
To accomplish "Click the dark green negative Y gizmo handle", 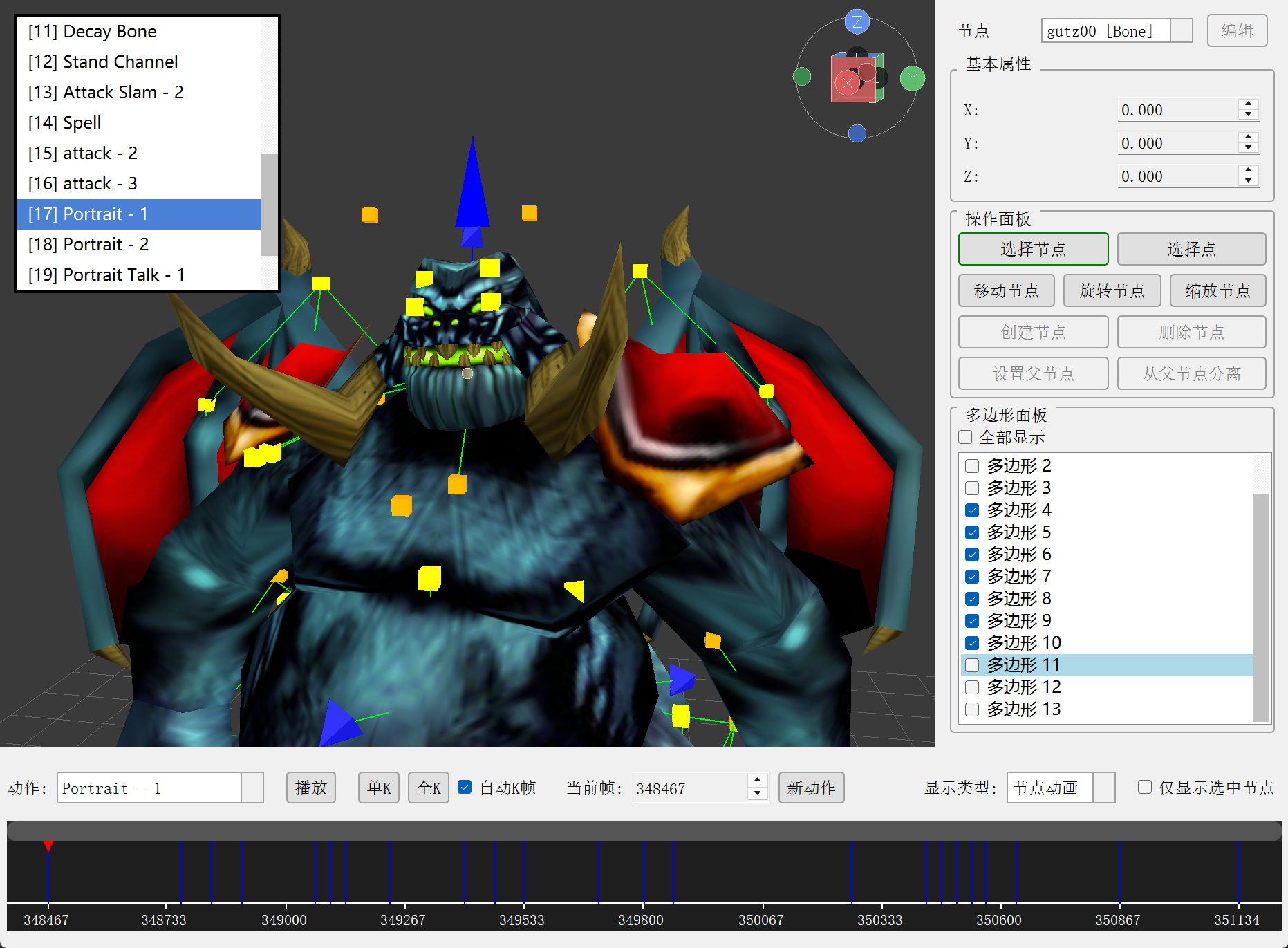I will (x=802, y=76).
